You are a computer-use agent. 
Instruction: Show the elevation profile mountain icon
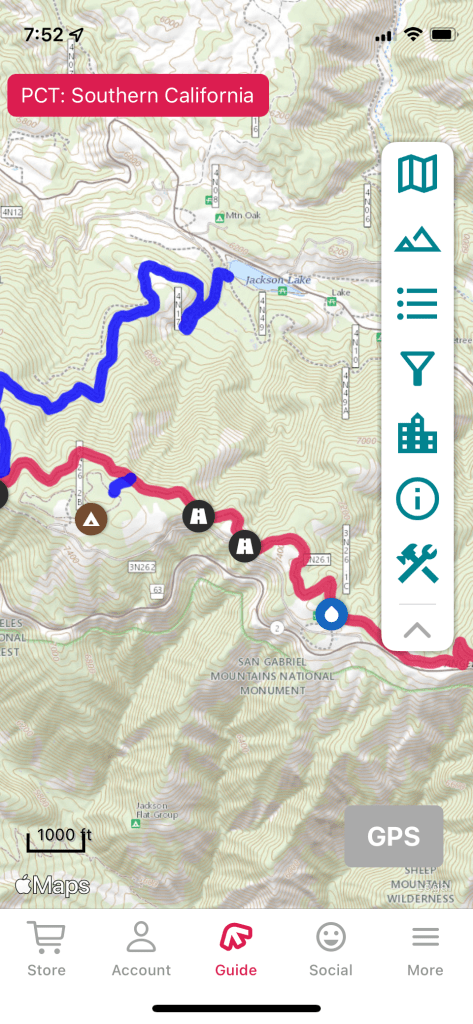click(x=417, y=239)
